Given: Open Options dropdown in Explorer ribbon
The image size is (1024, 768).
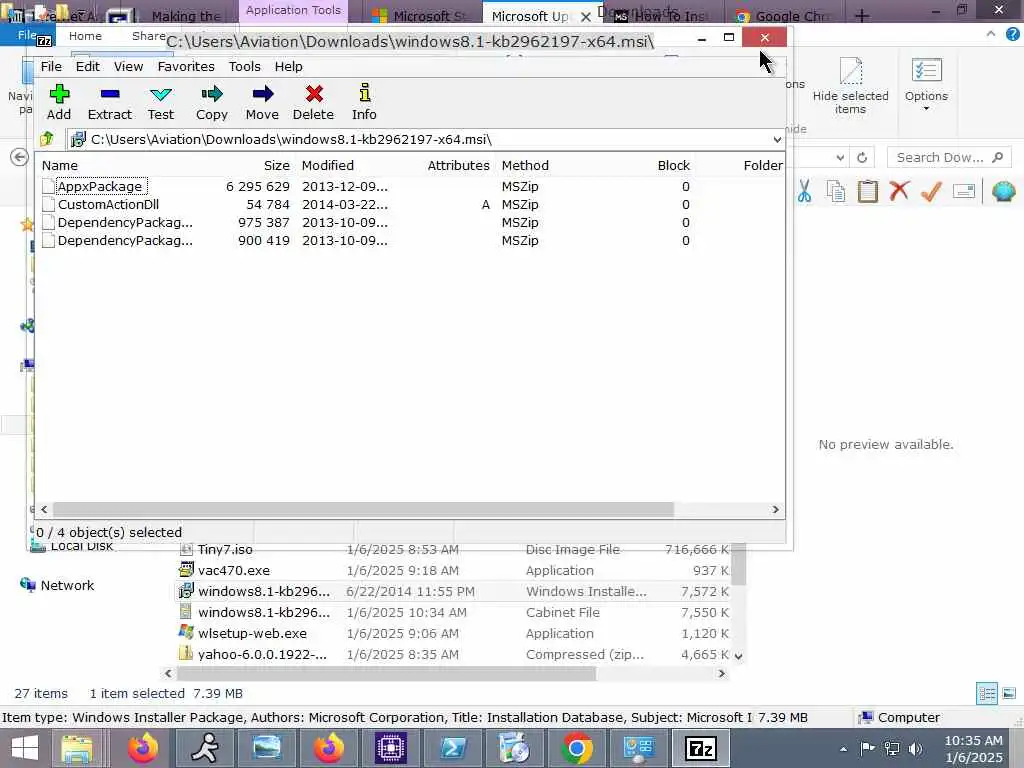Looking at the screenshot, I should point(926,86).
